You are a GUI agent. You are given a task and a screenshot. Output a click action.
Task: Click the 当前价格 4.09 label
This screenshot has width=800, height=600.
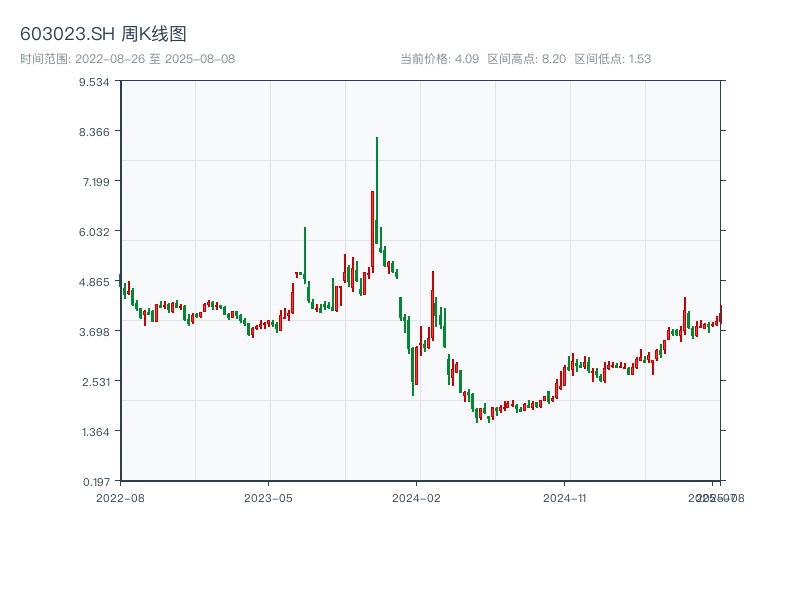[439, 59]
